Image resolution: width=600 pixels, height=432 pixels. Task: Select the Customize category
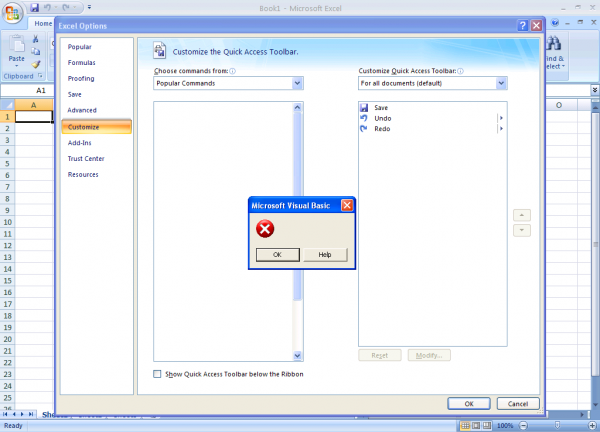point(96,127)
